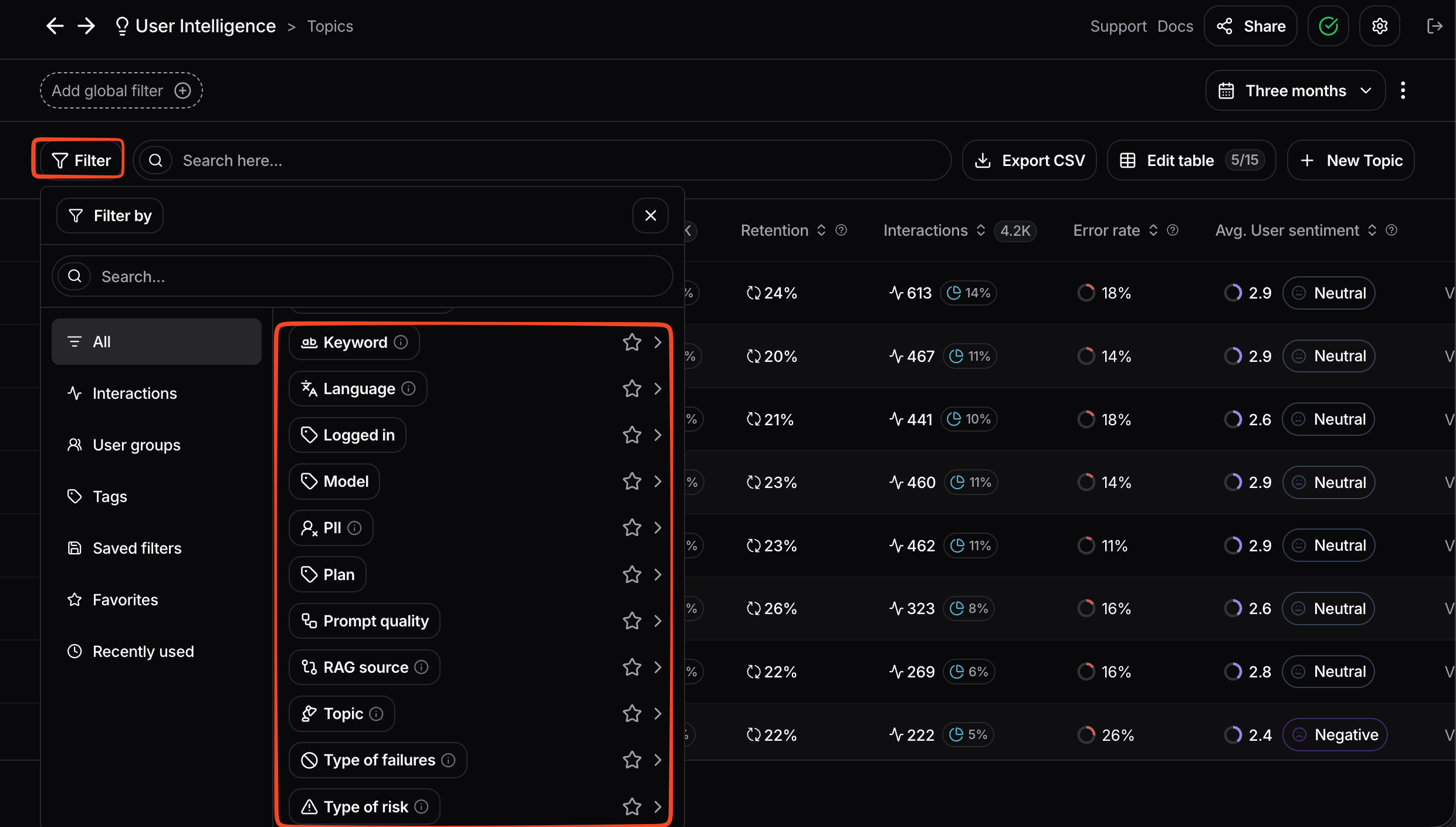Sort by Interactions column arrows
This screenshot has width=1456, height=827.
tap(981, 230)
